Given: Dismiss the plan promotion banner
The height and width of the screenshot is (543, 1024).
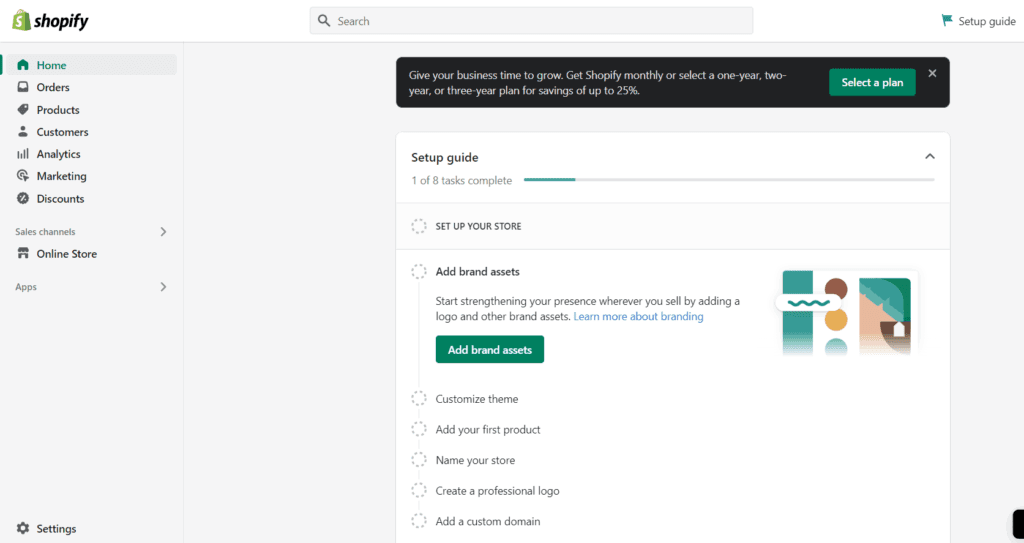Looking at the screenshot, I should [933, 73].
